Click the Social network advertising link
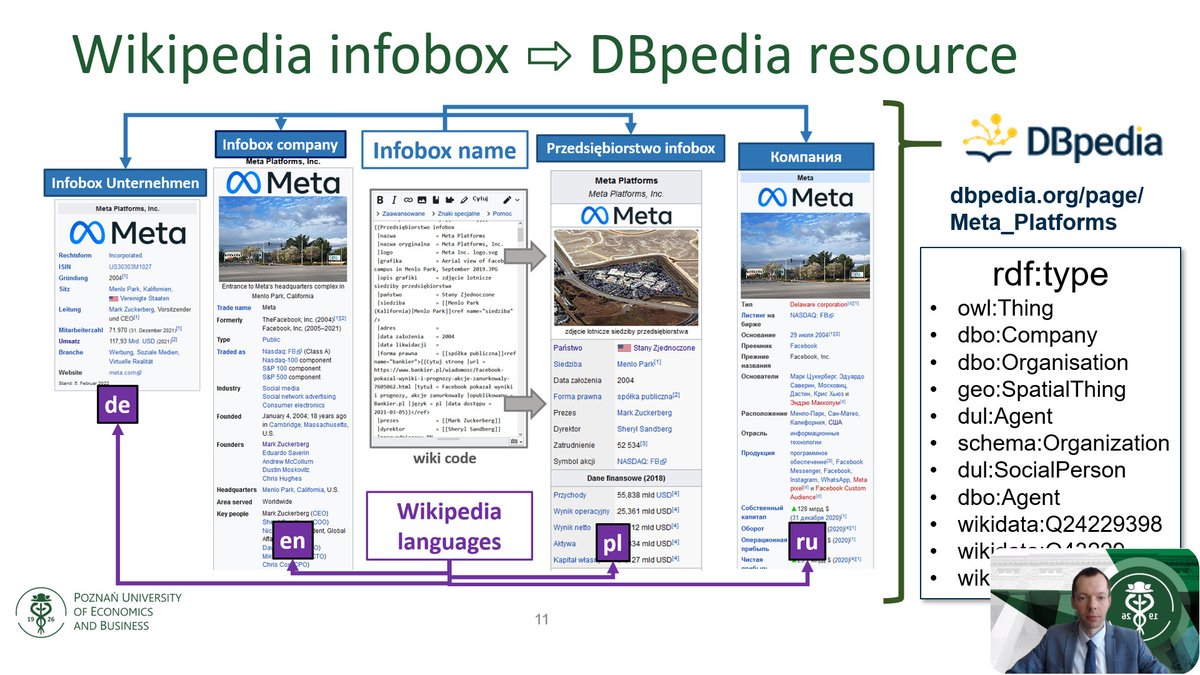Viewport: 1200px width, 675px height. [299, 397]
